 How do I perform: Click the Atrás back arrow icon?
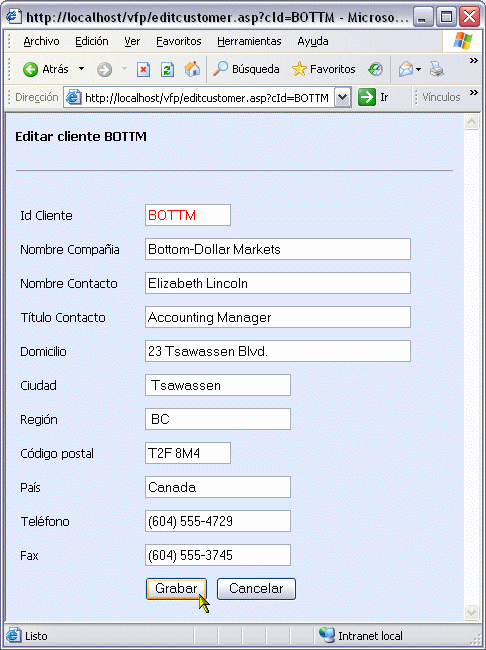click(30, 69)
